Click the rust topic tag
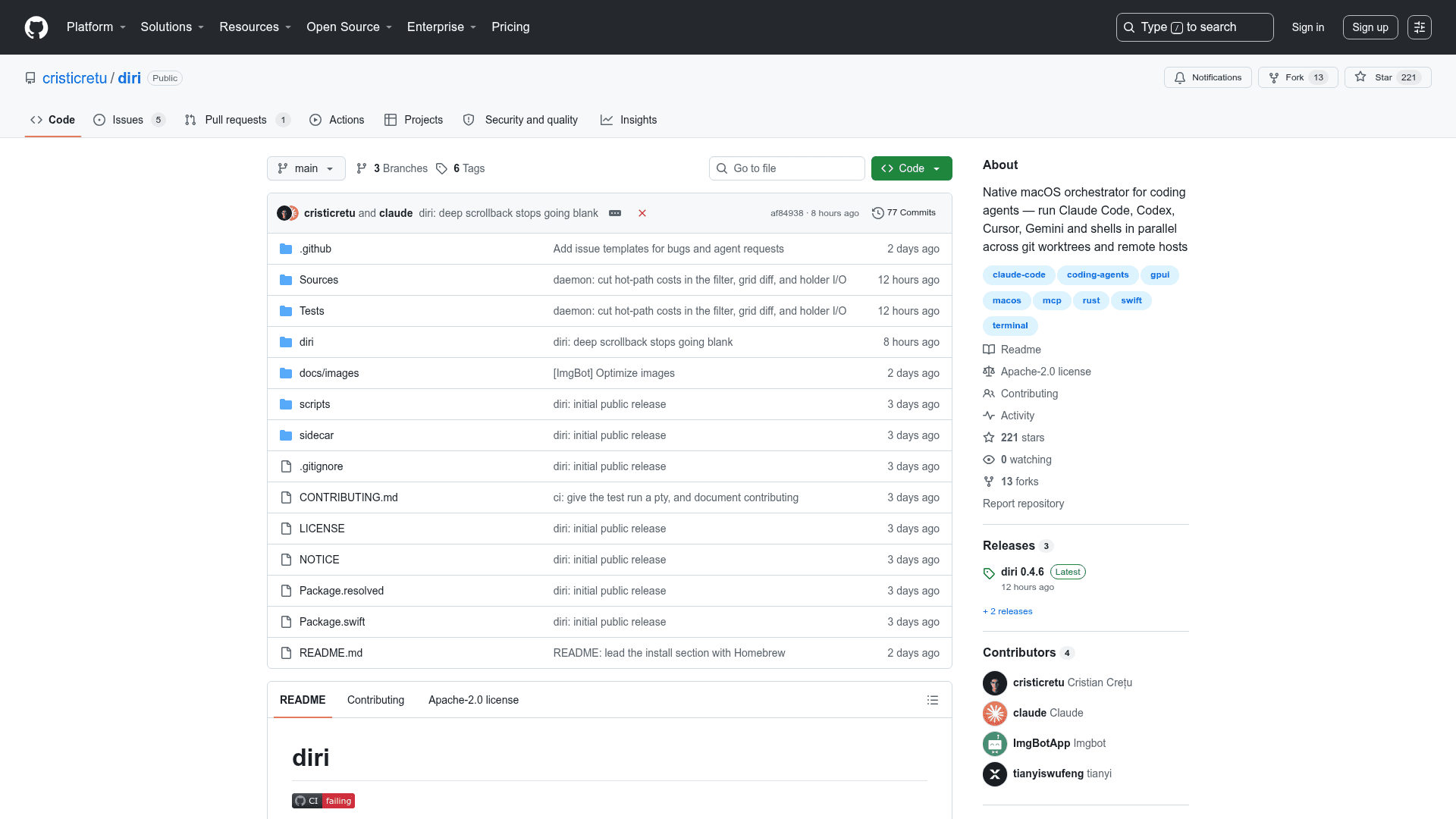 [1091, 301]
